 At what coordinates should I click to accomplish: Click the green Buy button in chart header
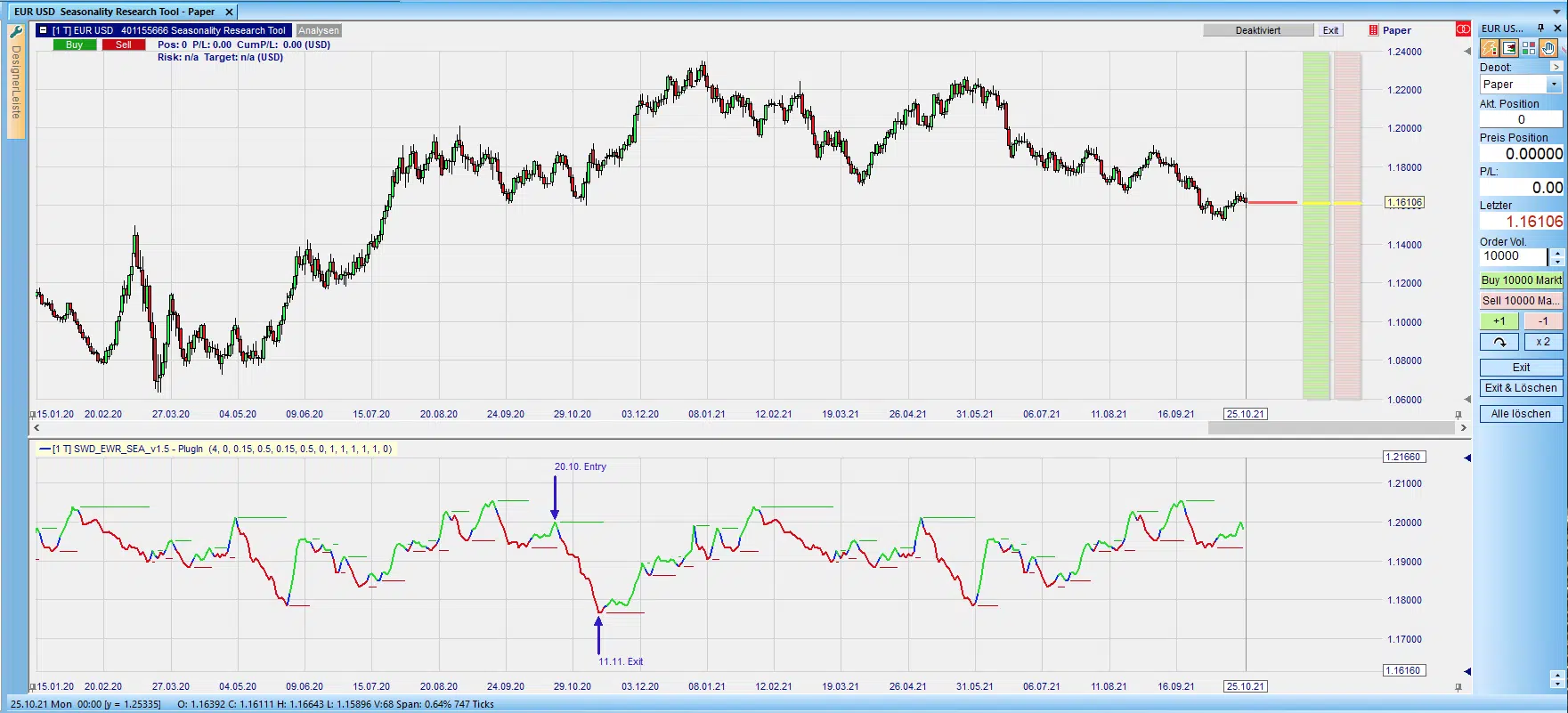pos(74,45)
